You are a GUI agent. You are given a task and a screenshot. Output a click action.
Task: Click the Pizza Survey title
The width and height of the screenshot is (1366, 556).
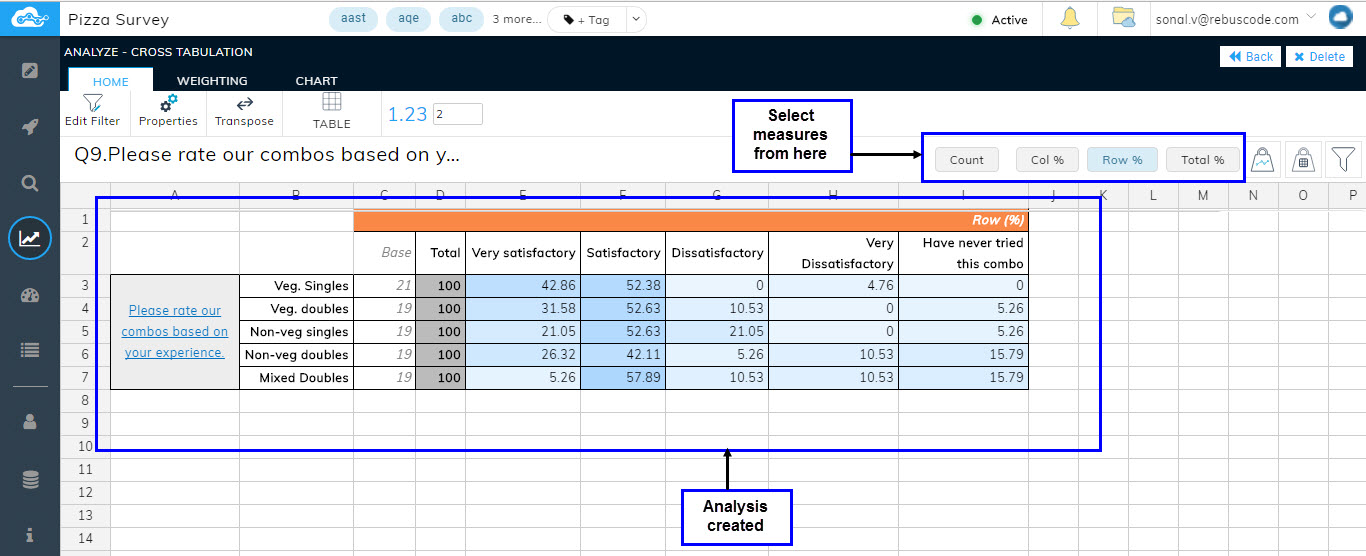coord(119,19)
